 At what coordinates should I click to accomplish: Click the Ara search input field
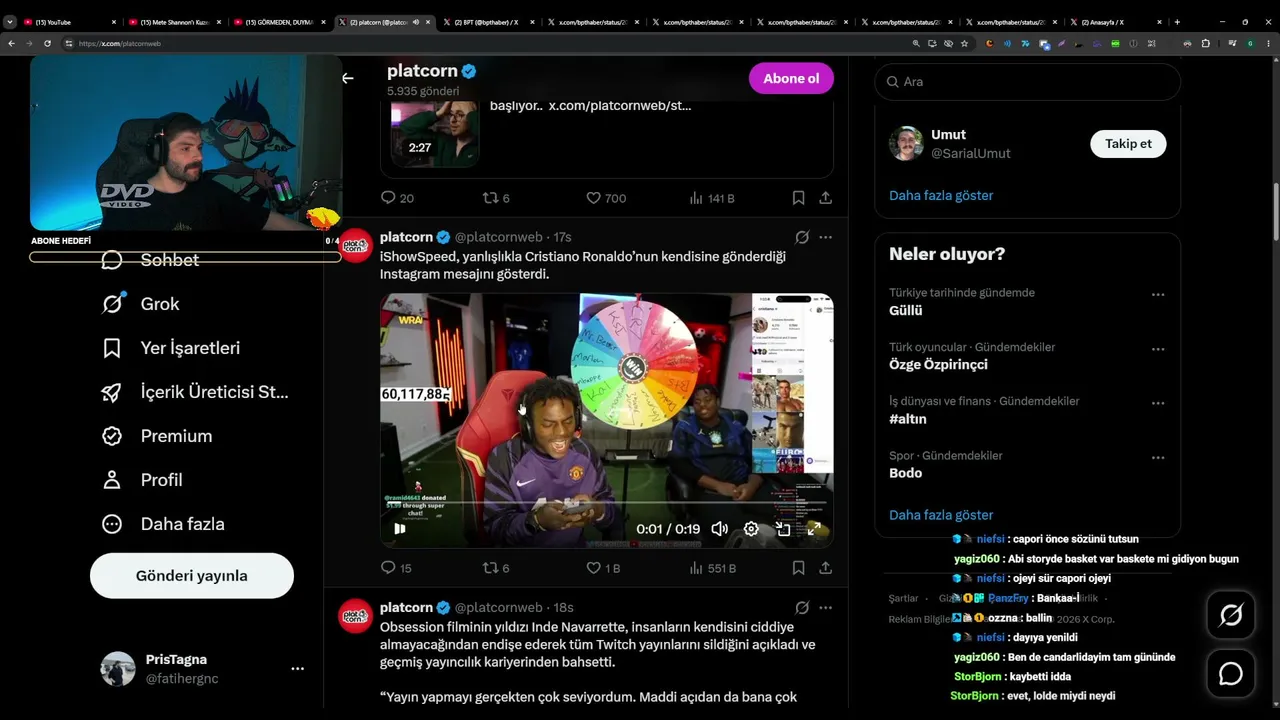click(1028, 82)
